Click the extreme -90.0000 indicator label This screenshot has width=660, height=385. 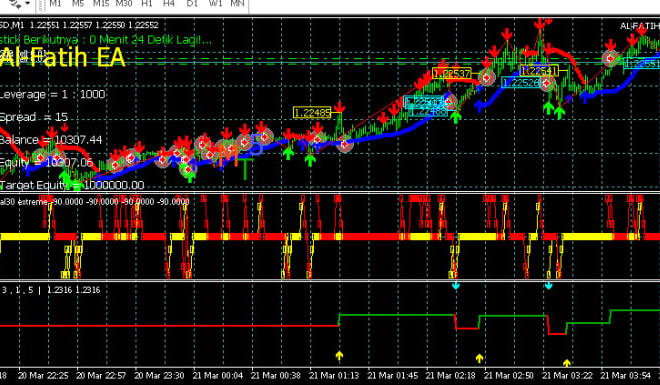[x=95, y=202]
